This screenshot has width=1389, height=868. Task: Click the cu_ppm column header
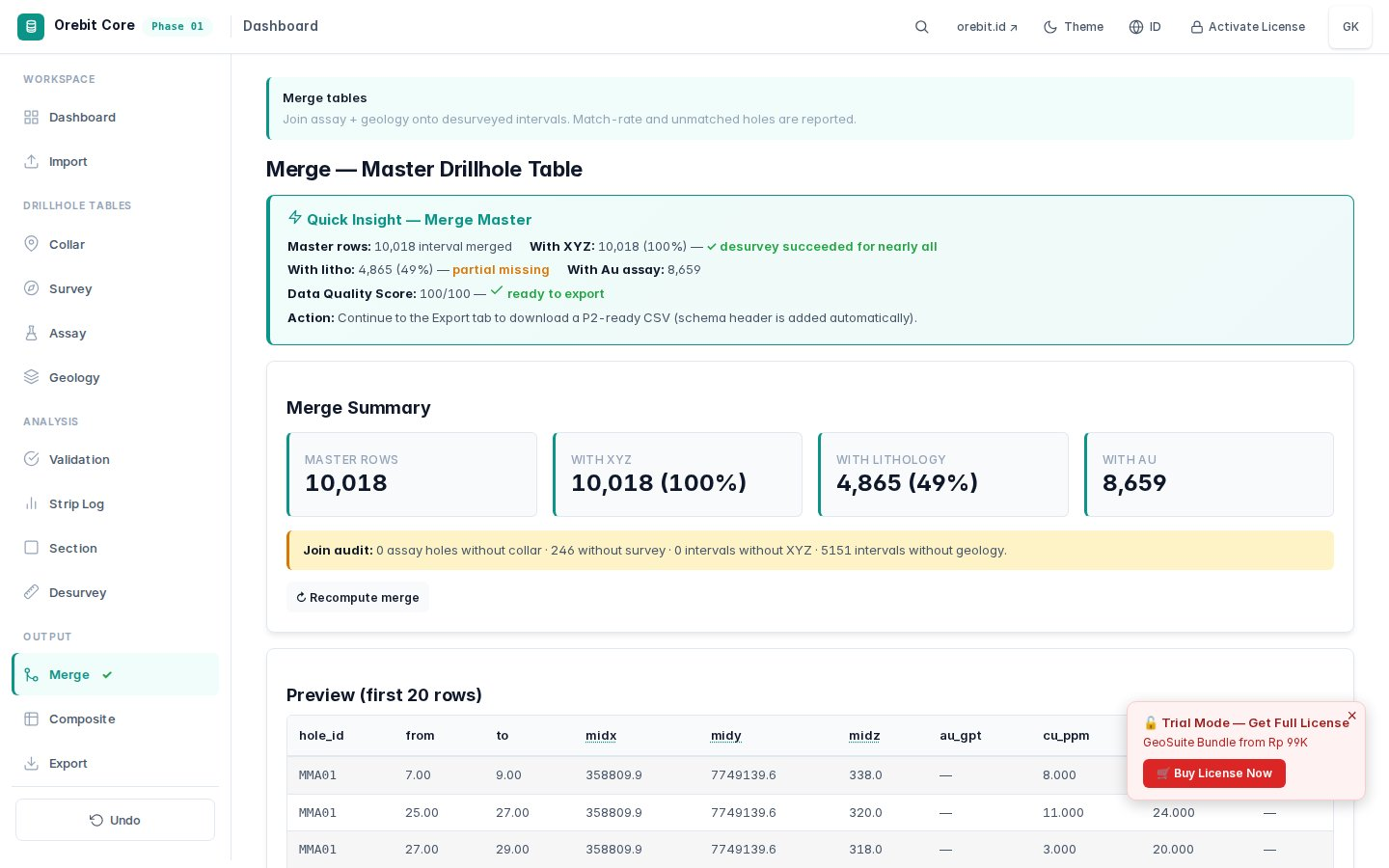(1066, 736)
